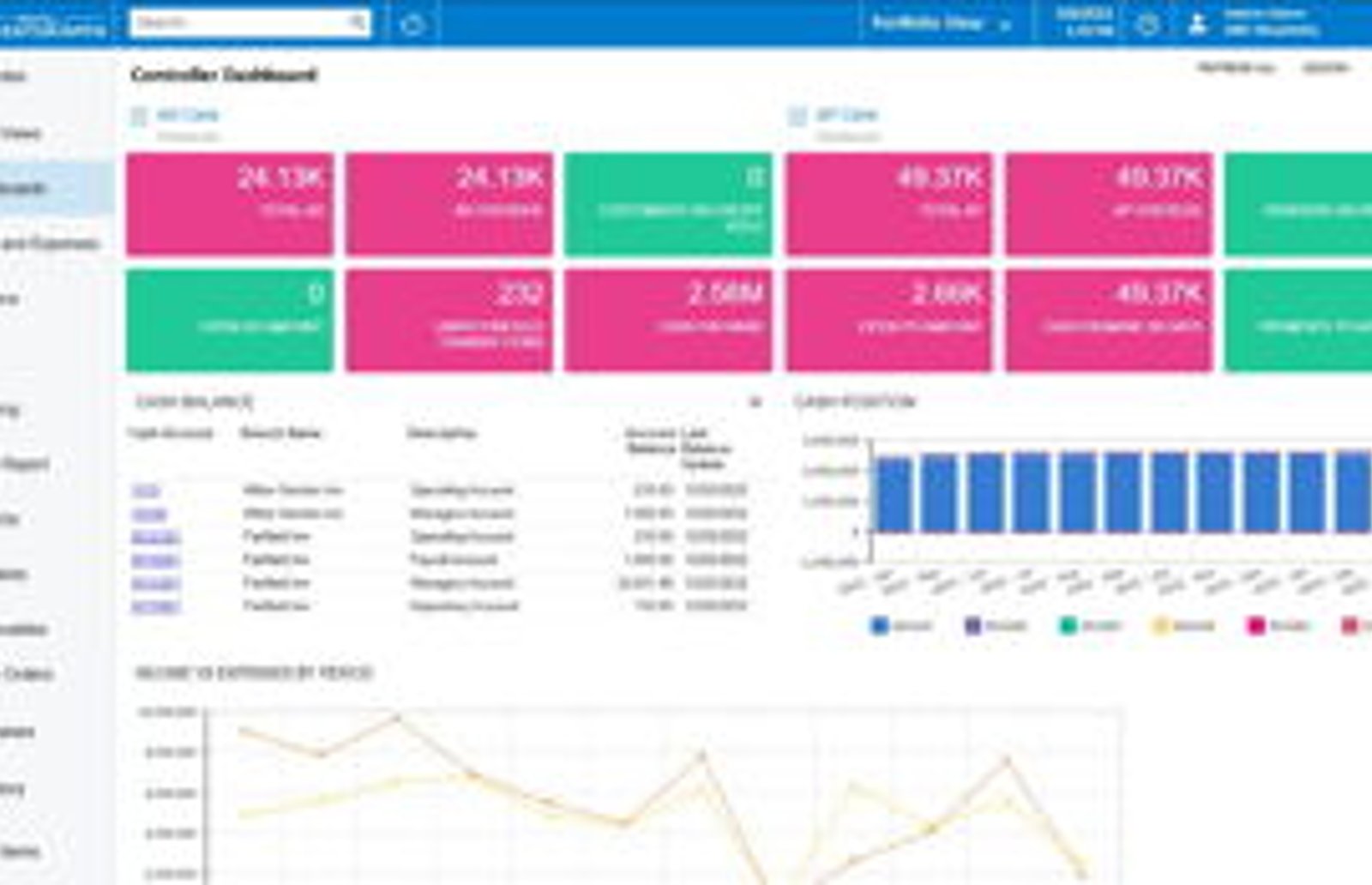Open the AR Cards link
The image size is (1372, 885).
pos(188,115)
